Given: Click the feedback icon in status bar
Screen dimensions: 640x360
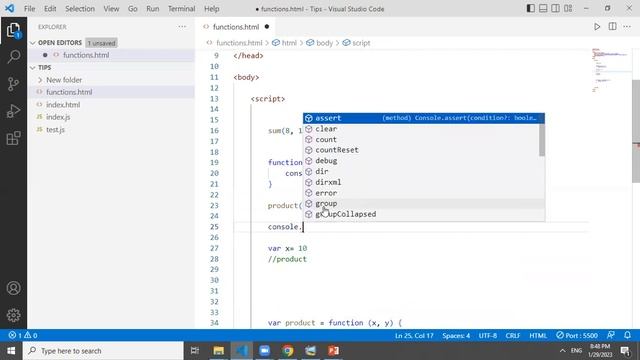Looking at the screenshot, I should [611, 335].
